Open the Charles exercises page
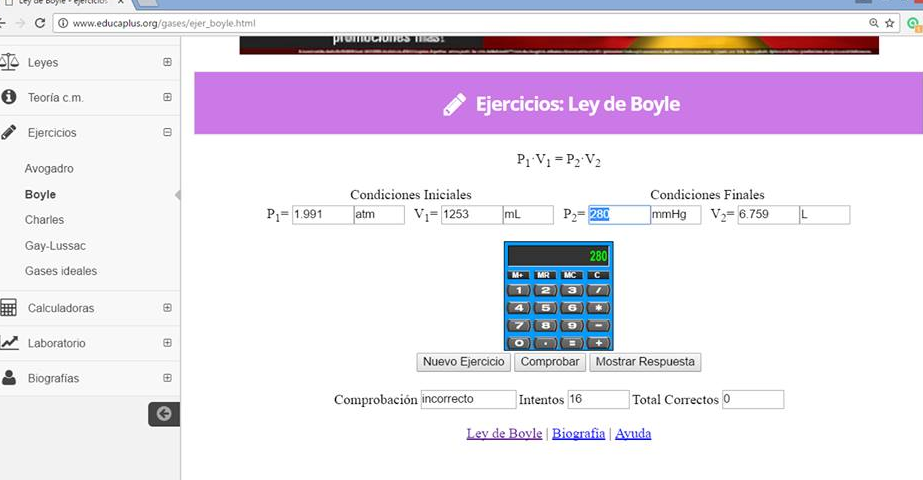Image resolution: width=923 pixels, height=480 pixels. pyautogui.click(x=44, y=220)
